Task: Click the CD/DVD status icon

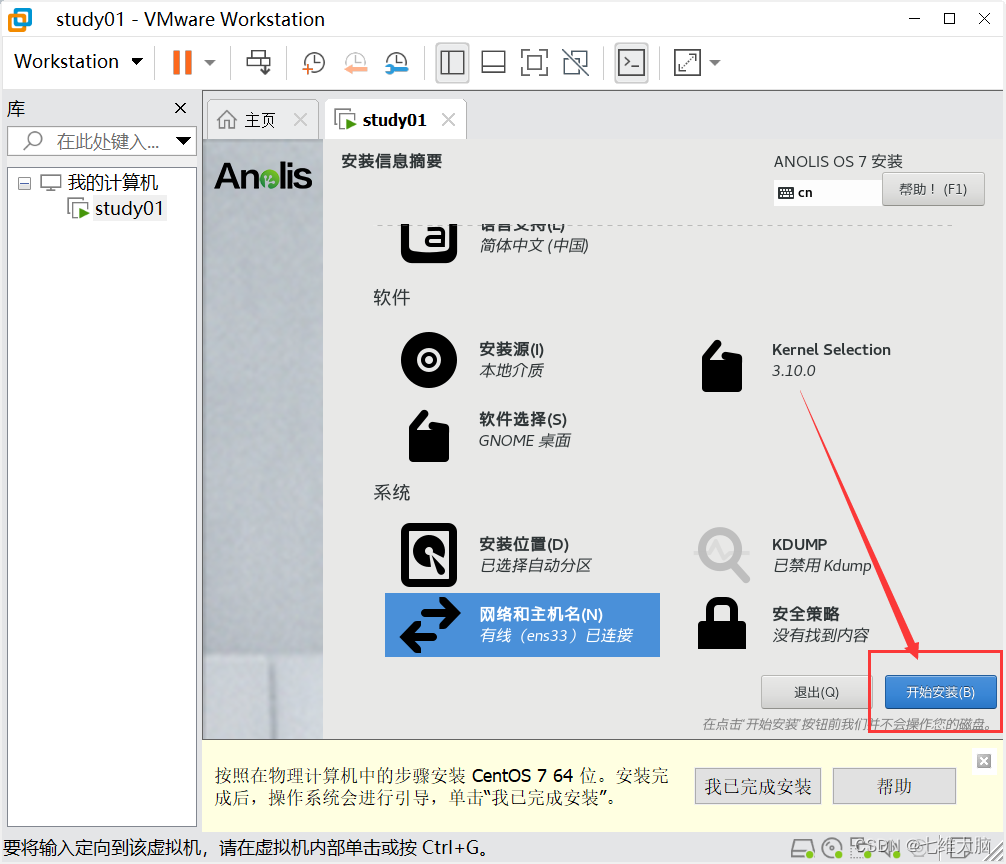Action: point(832,848)
